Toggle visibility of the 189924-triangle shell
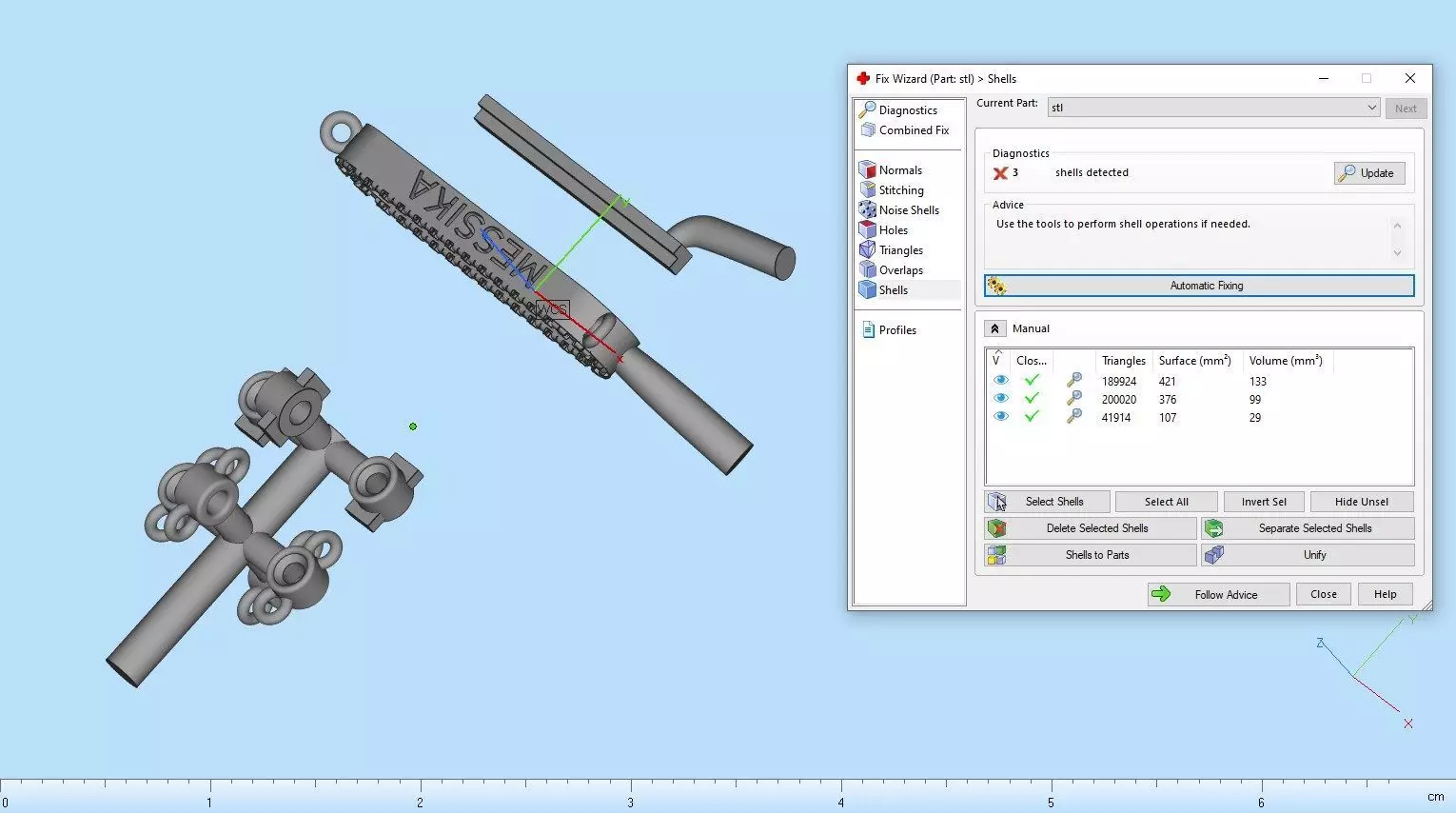This screenshot has height=813, width=1456. [x=1000, y=381]
